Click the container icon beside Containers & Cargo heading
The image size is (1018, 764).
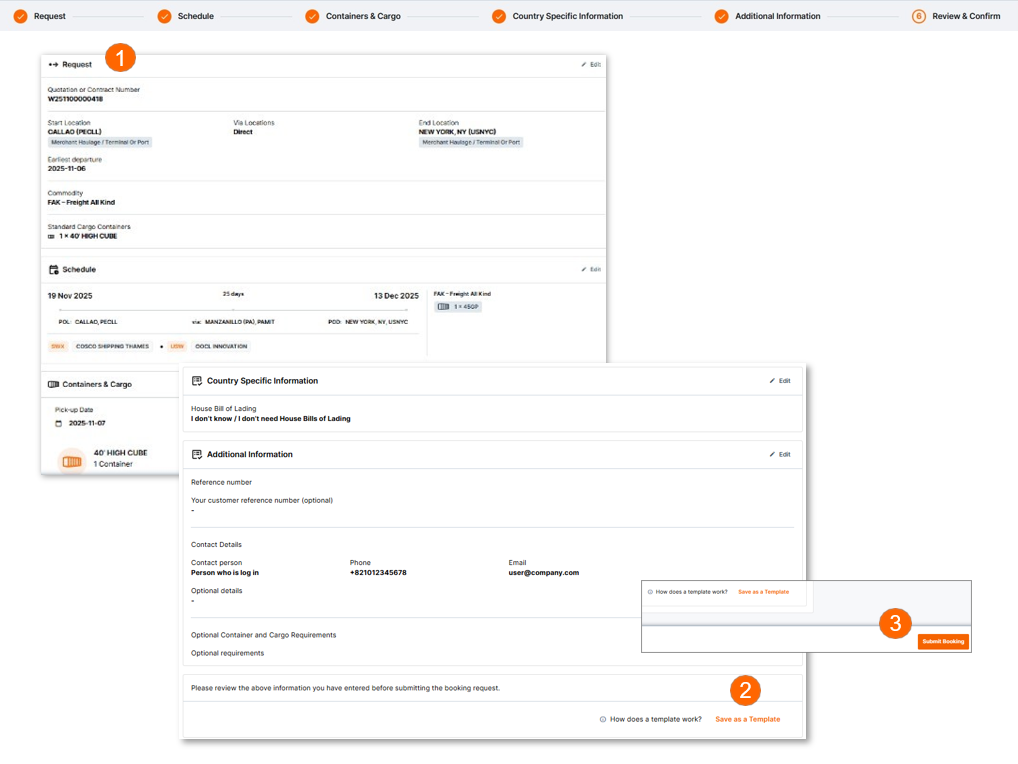click(54, 384)
